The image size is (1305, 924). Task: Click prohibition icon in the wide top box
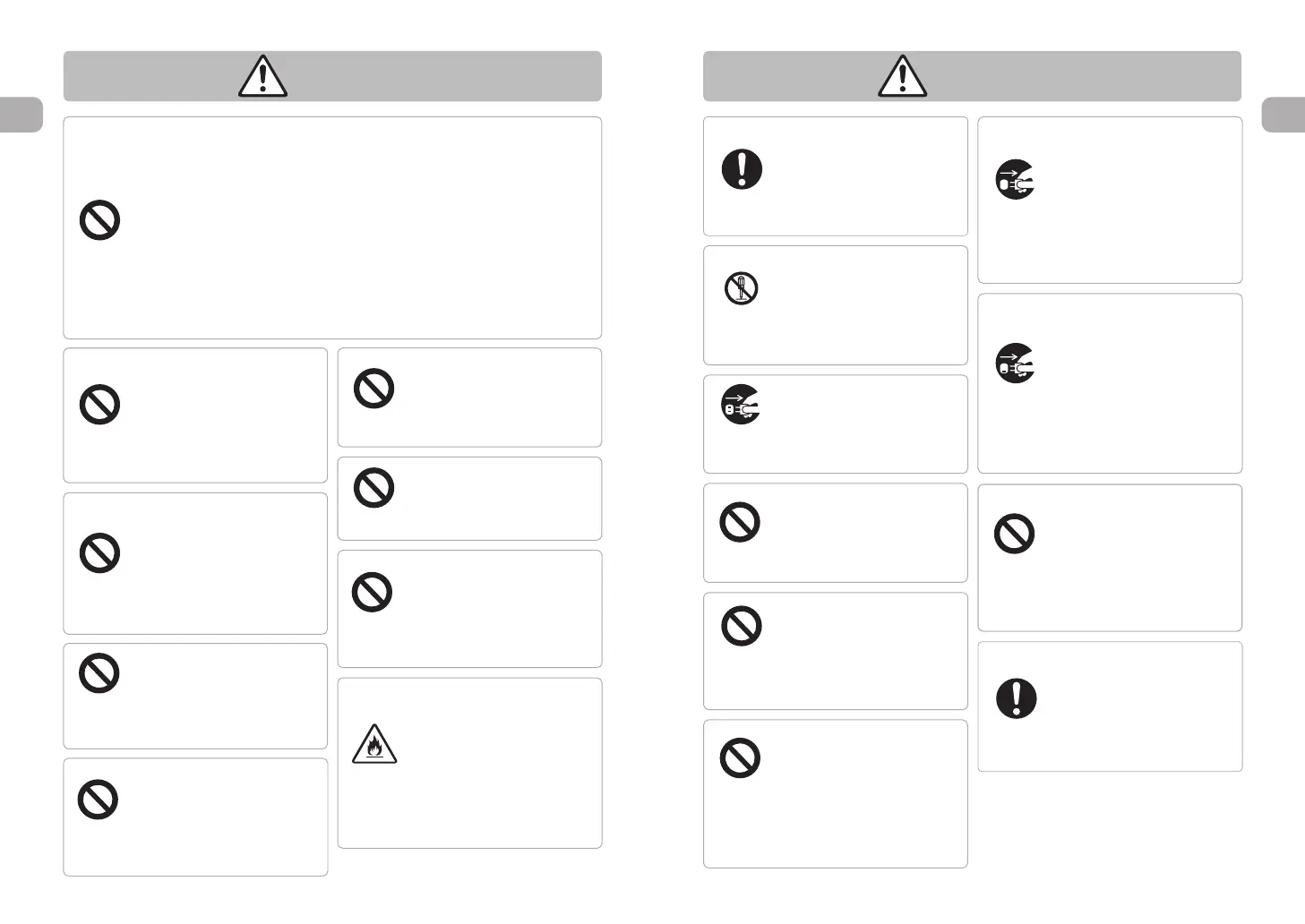click(100, 219)
